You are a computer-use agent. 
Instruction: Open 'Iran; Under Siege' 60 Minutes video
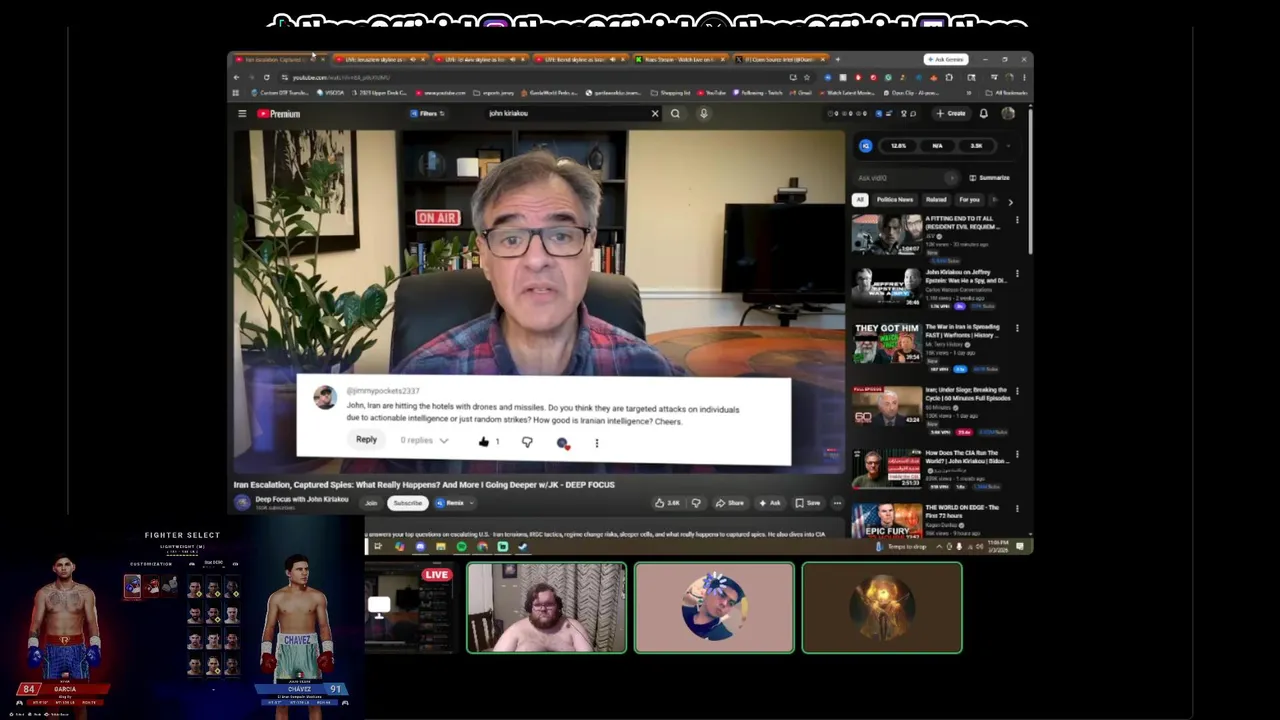click(887, 406)
